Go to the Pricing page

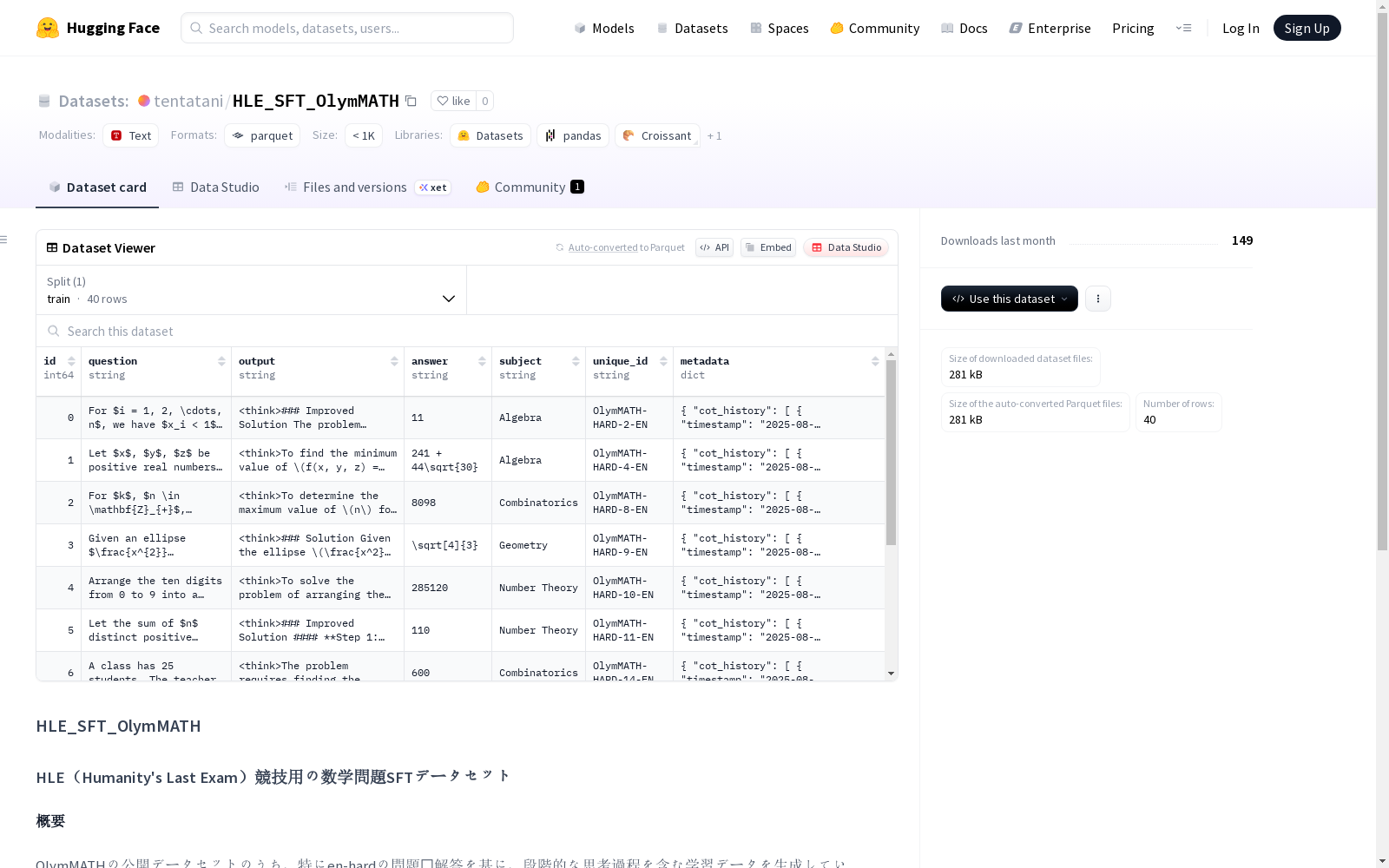coord(1133,28)
